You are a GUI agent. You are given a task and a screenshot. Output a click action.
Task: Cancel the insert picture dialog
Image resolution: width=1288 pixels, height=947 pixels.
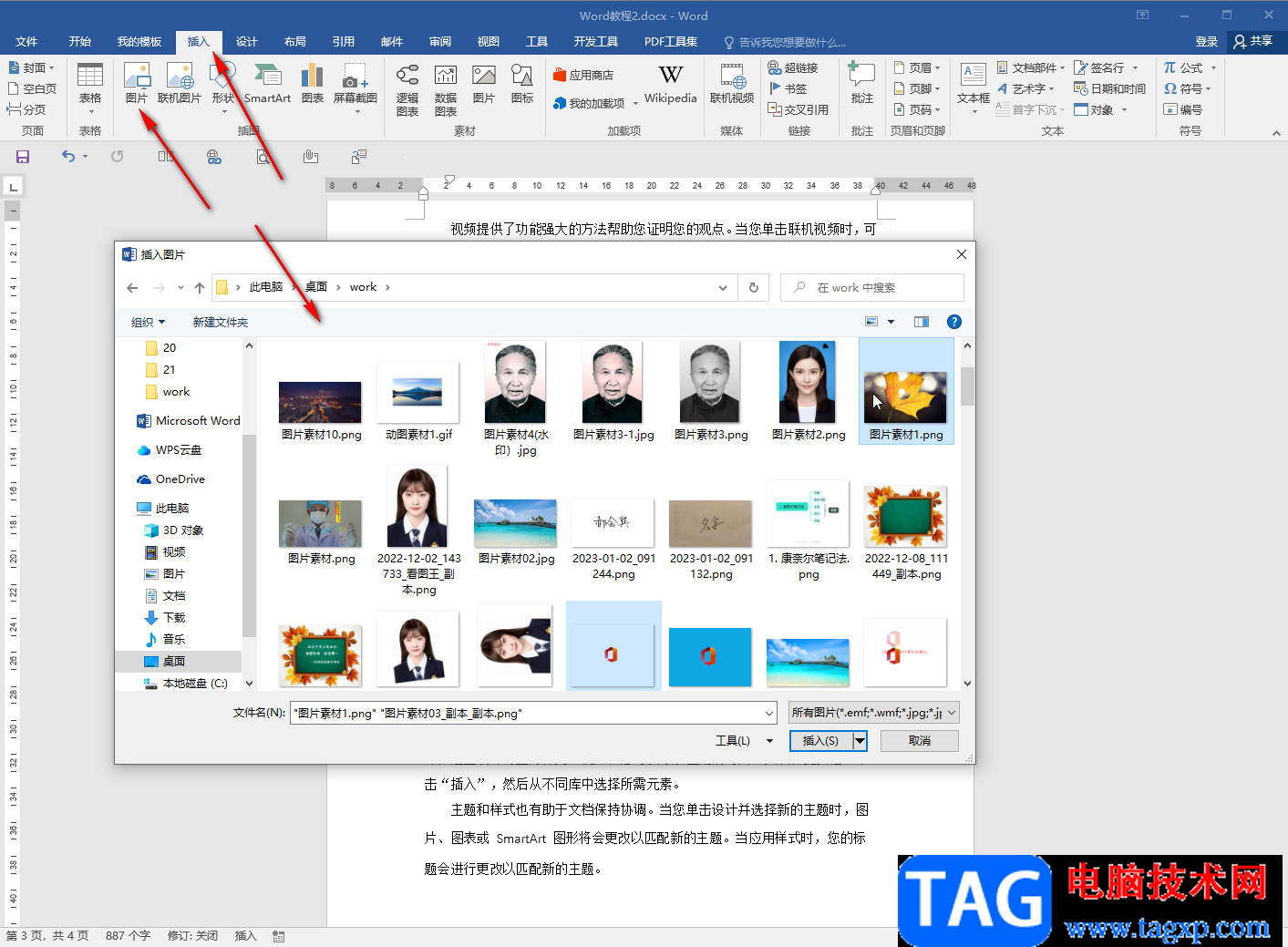point(920,741)
